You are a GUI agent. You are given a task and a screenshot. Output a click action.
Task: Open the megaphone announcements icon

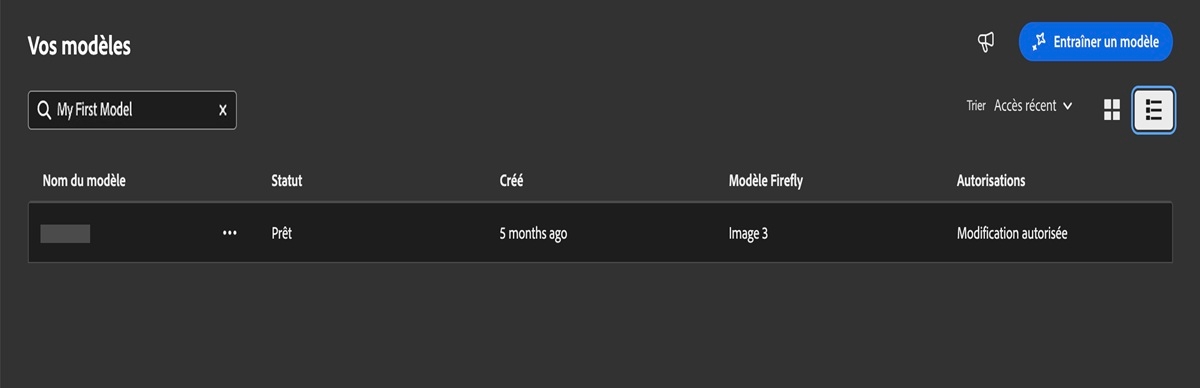pyautogui.click(x=985, y=42)
